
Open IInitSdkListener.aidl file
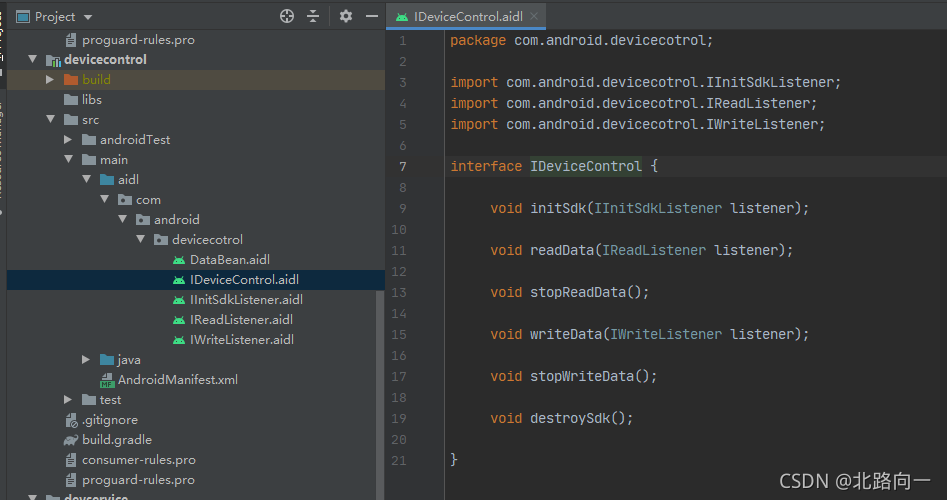[246, 300]
